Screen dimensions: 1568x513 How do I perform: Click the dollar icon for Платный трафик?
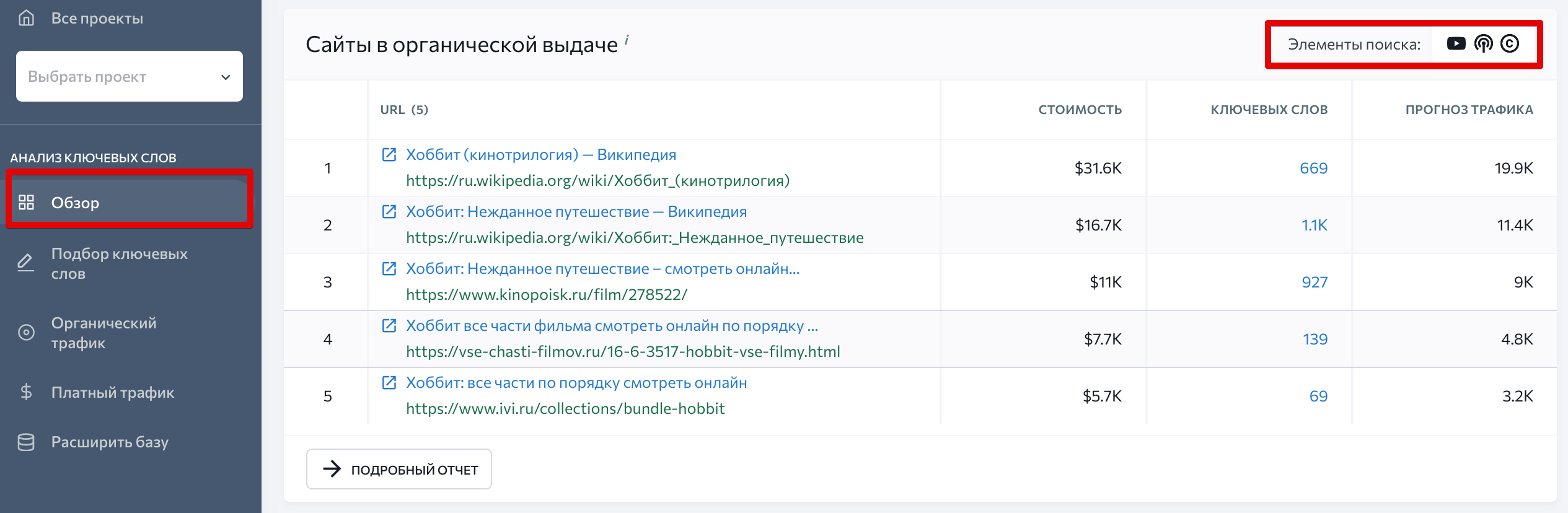point(26,392)
